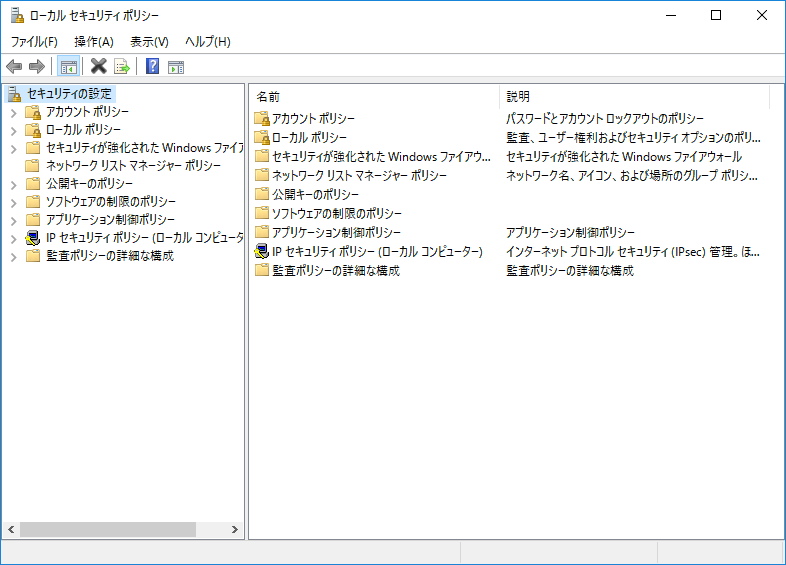Click the Back arrow toolbar icon

14,67
